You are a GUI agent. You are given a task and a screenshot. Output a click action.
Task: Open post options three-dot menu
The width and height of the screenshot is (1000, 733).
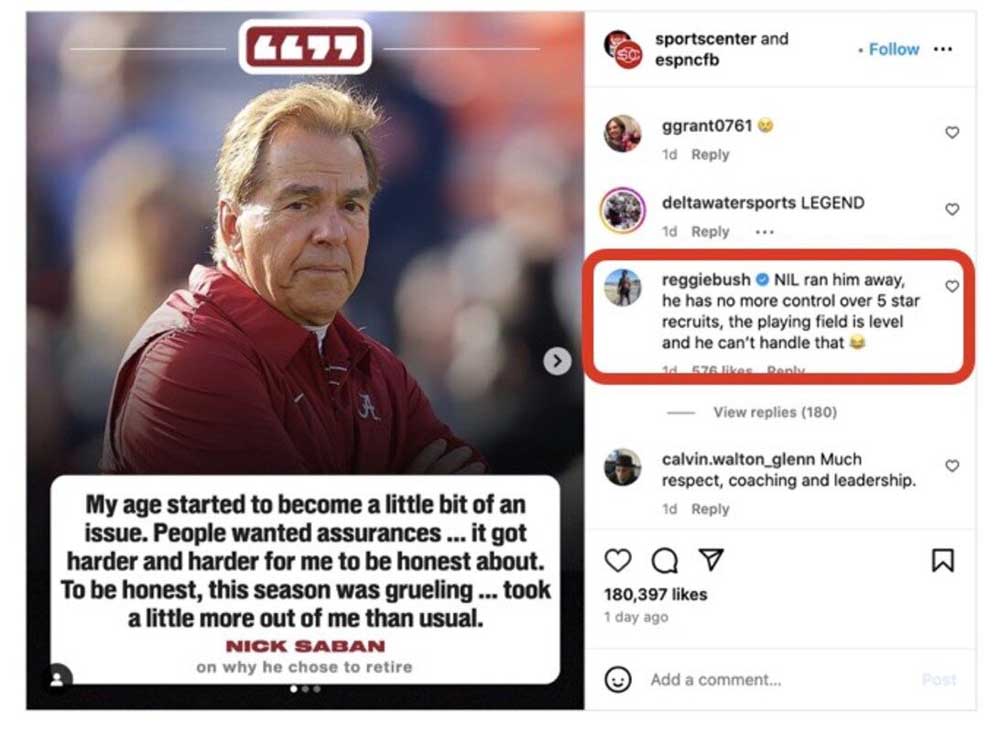pos(943,49)
